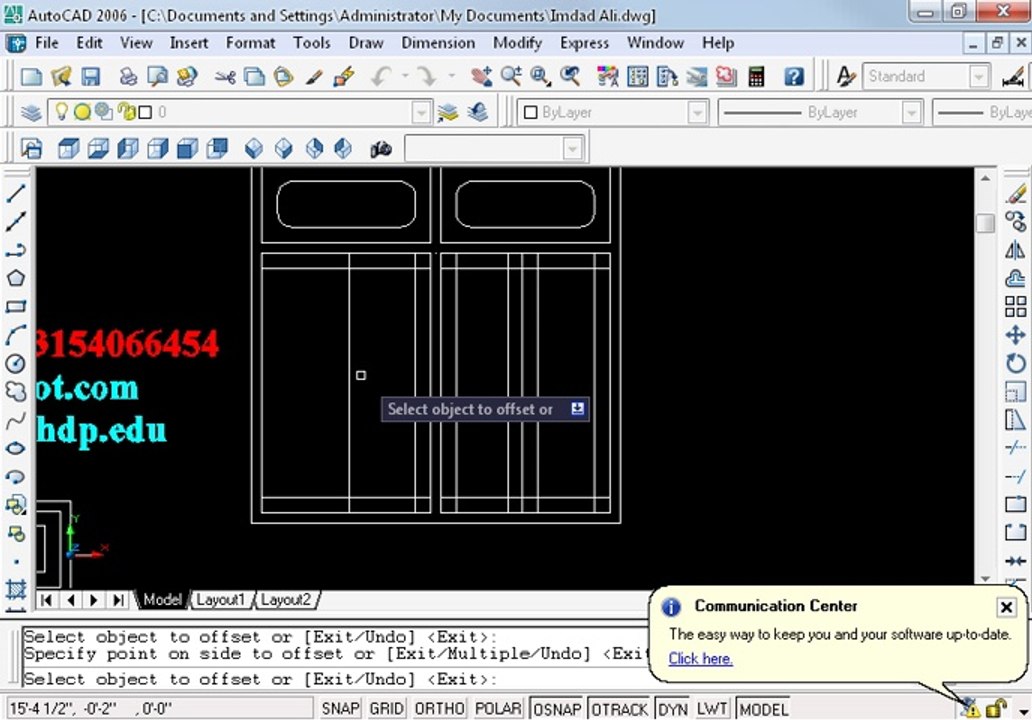Select the Revision Cloud tool
1032x720 pixels.
pyautogui.click(x=16, y=391)
